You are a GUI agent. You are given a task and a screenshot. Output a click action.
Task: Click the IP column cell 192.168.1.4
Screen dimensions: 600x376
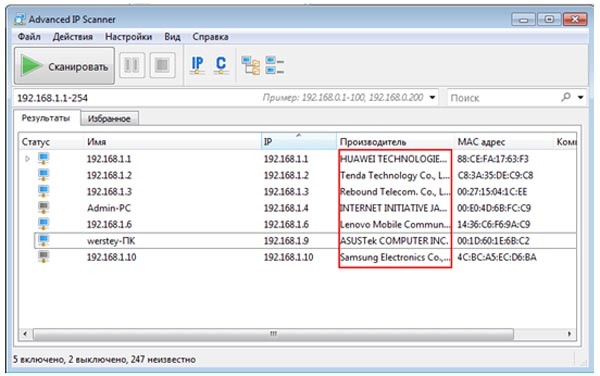[286, 208]
